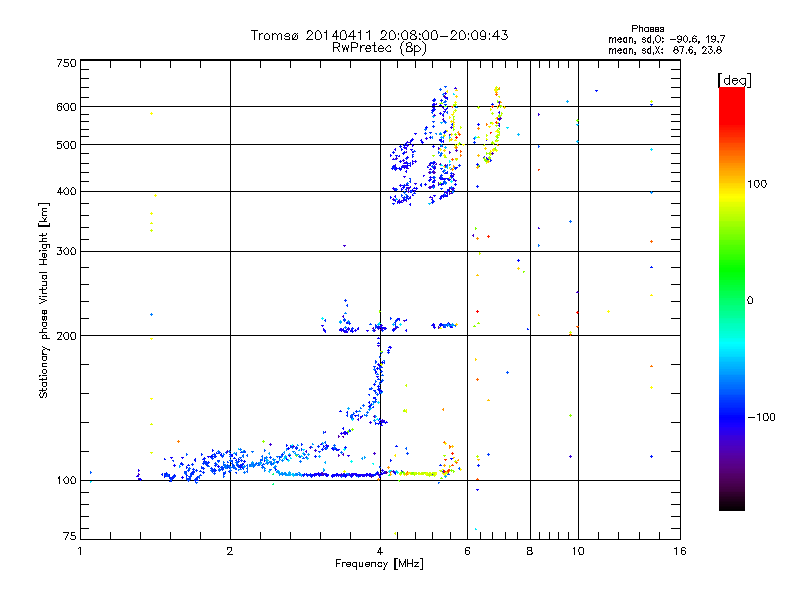Click the 'mean, sd,O: -90.6, 19.7' line
800x600 pixels.
coord(666,39)
